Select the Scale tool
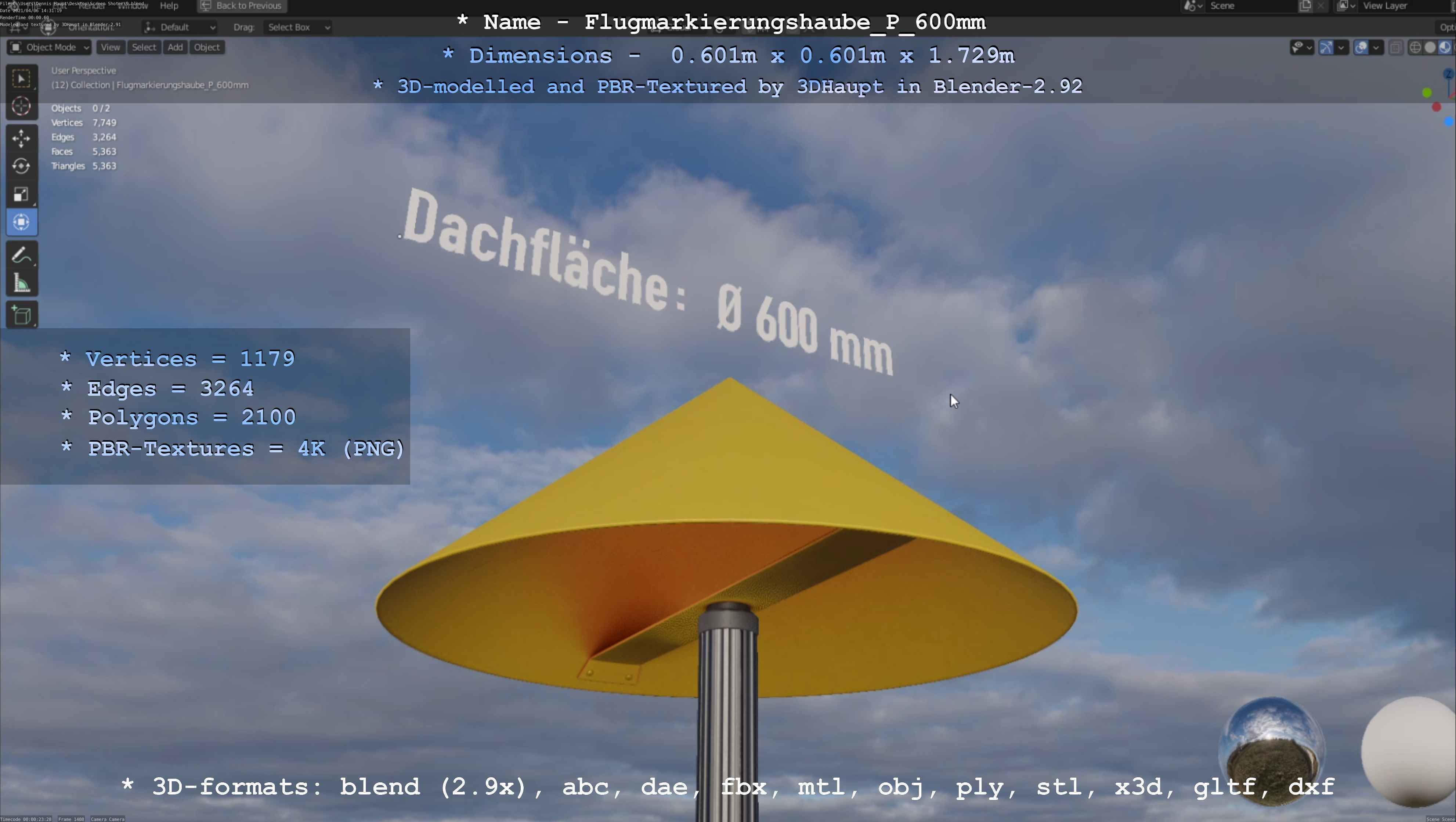The width and height of the screenshot is (1456, 822). tap(21, 194)
